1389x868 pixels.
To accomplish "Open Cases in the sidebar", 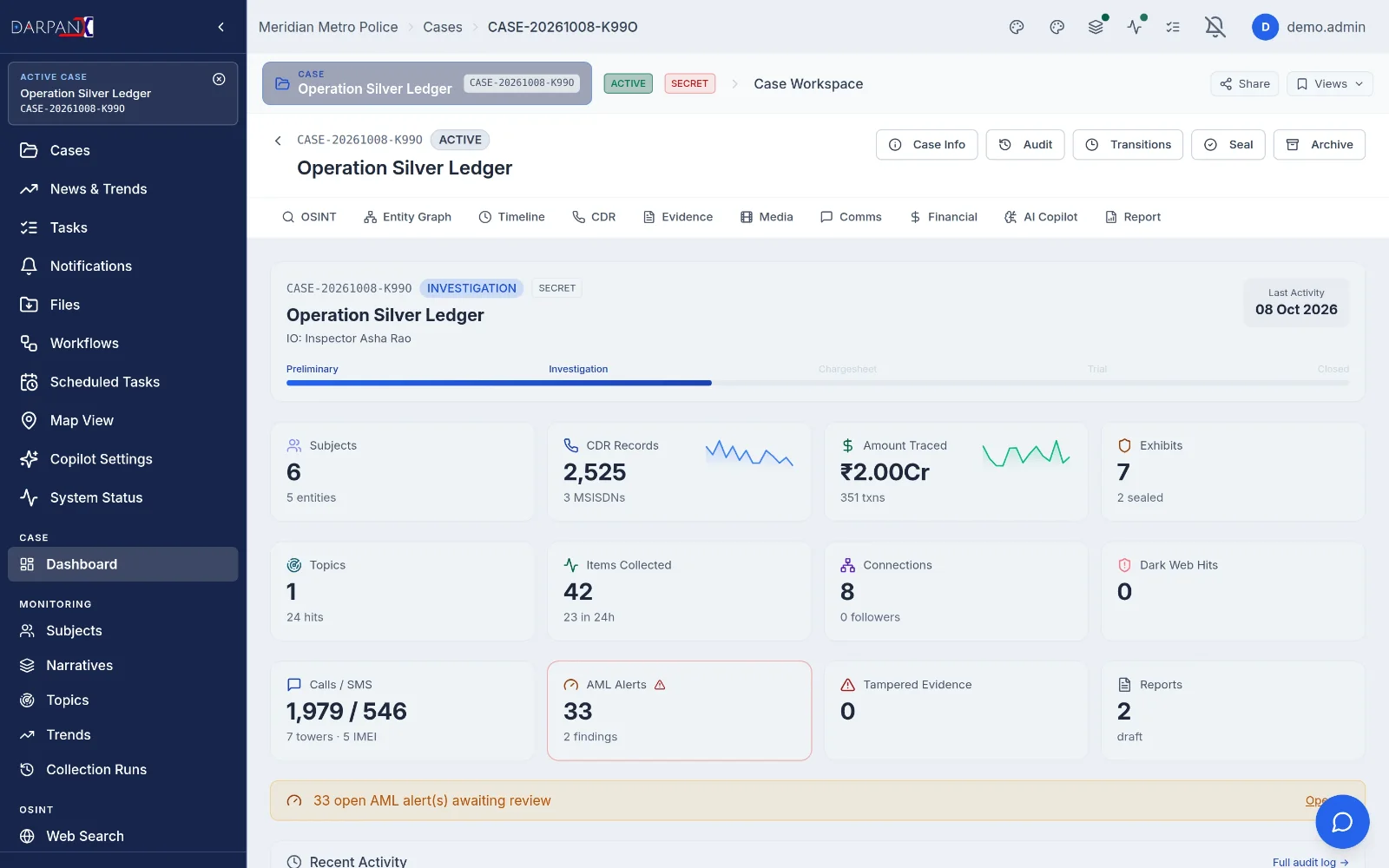I will (123, 150).
